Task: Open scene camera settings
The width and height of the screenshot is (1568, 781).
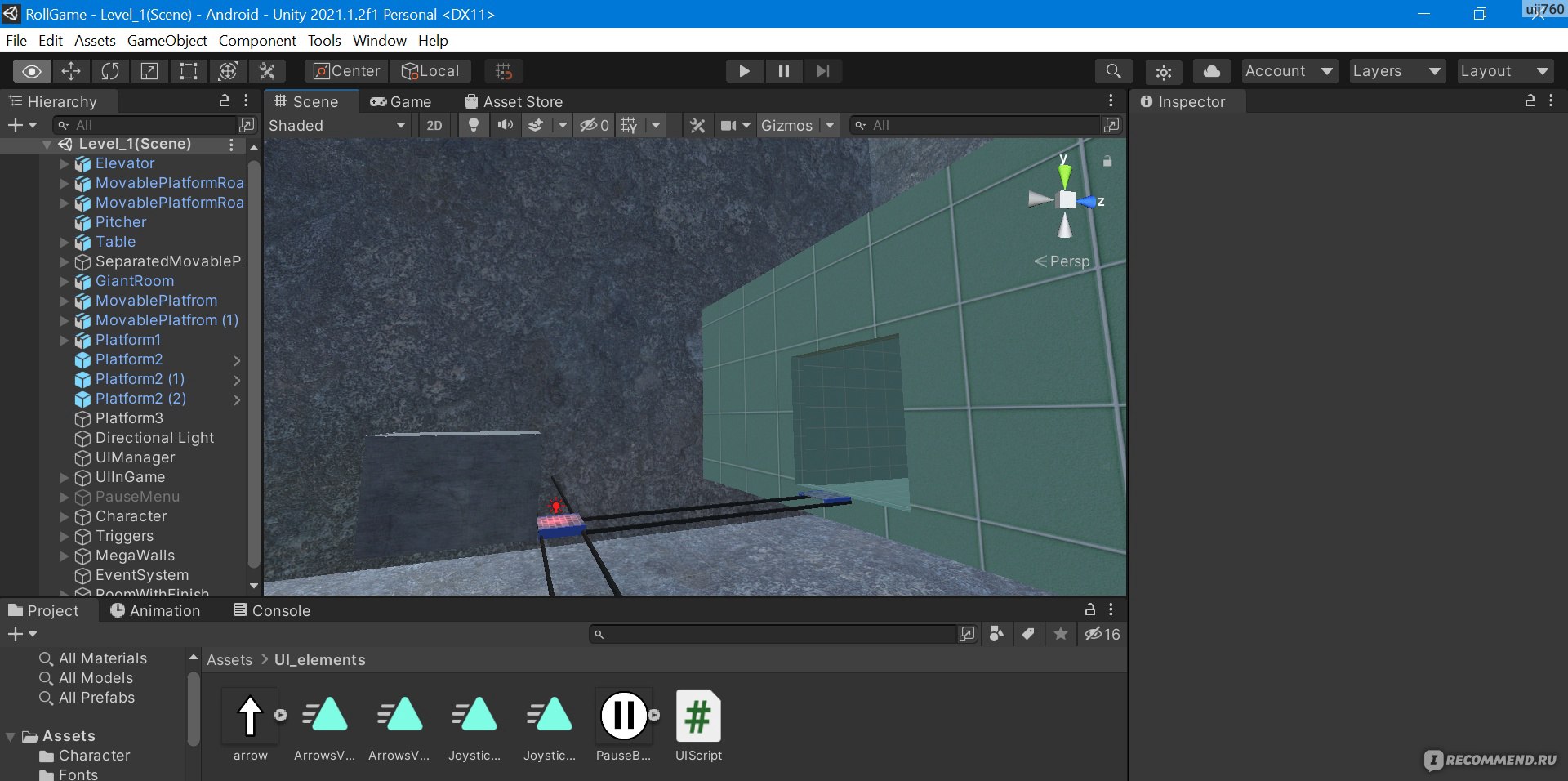Action: (x=728, y=125)
